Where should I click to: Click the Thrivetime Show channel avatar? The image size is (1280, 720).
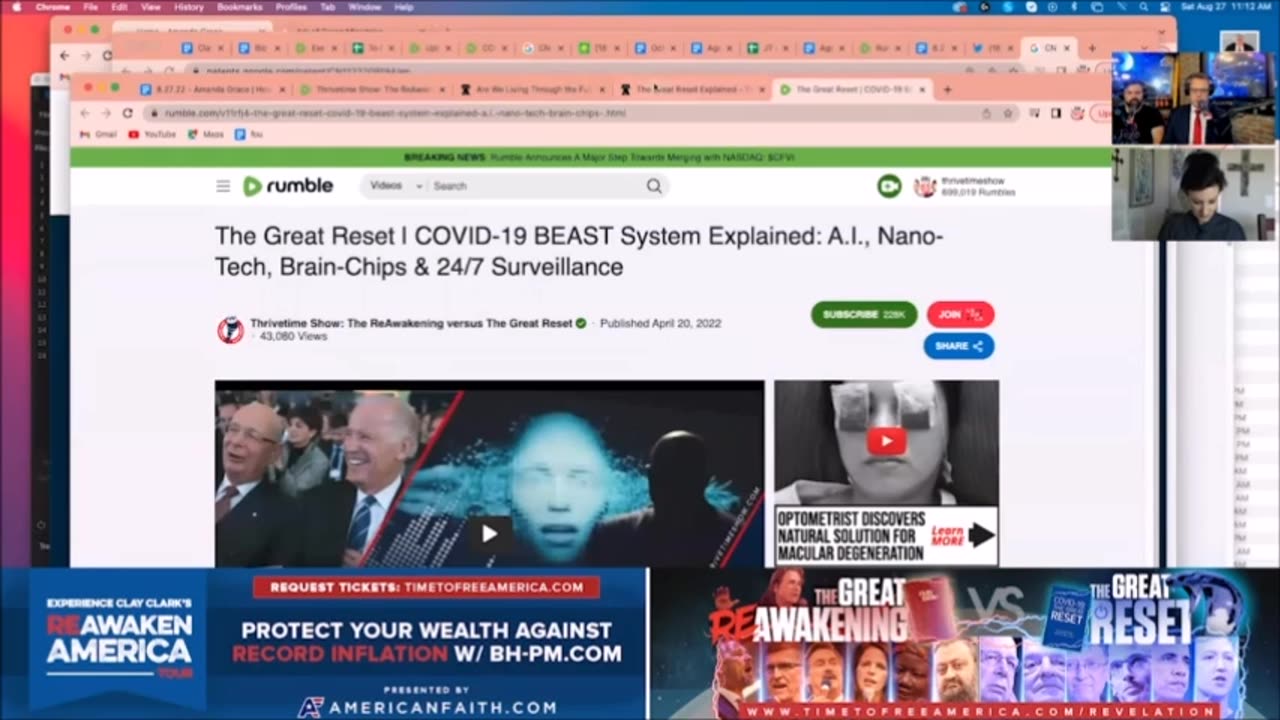pyautogui.click(x=230, y=330)
